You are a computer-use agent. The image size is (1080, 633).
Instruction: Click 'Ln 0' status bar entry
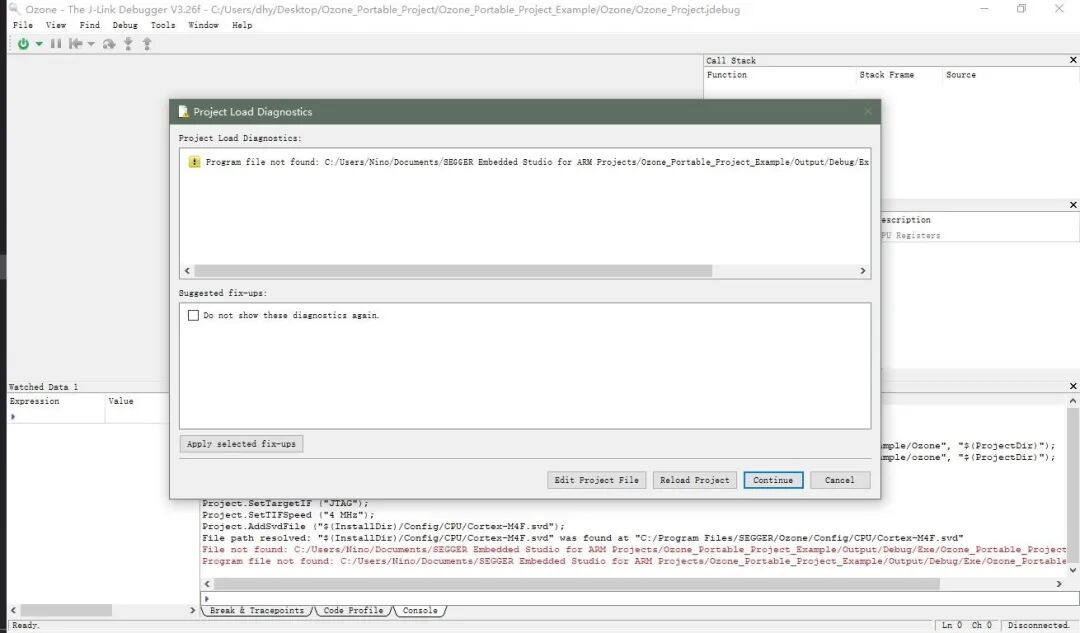[951, 625]
